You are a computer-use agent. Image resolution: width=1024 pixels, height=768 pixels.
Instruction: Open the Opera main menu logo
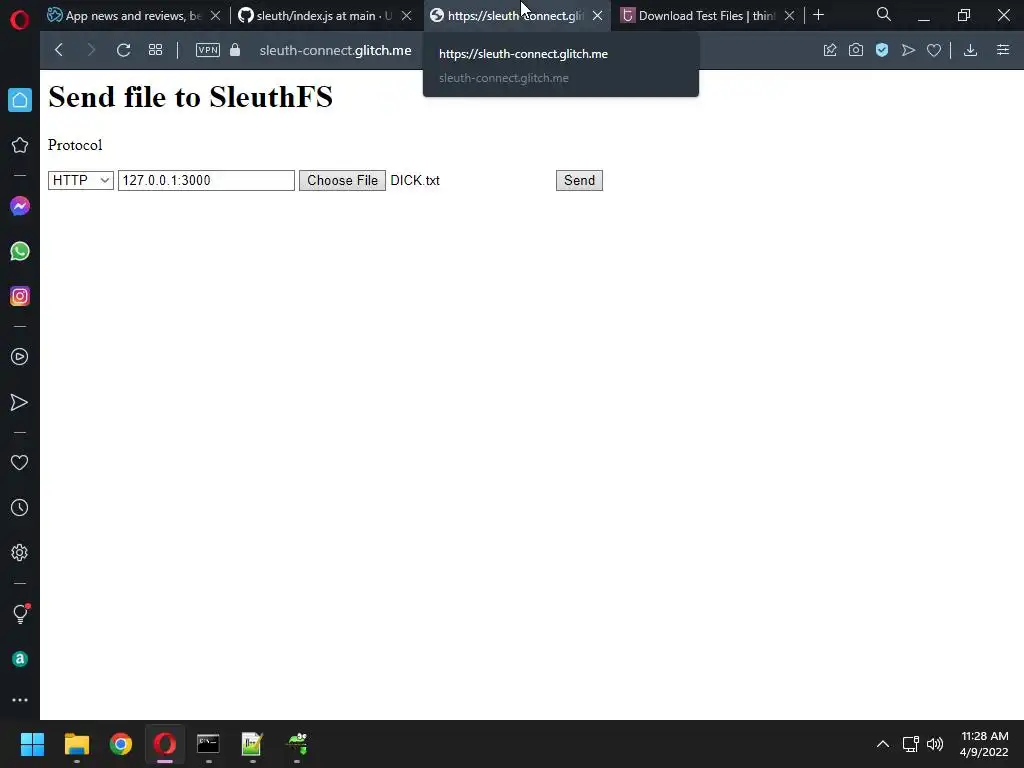click(20, 20)
